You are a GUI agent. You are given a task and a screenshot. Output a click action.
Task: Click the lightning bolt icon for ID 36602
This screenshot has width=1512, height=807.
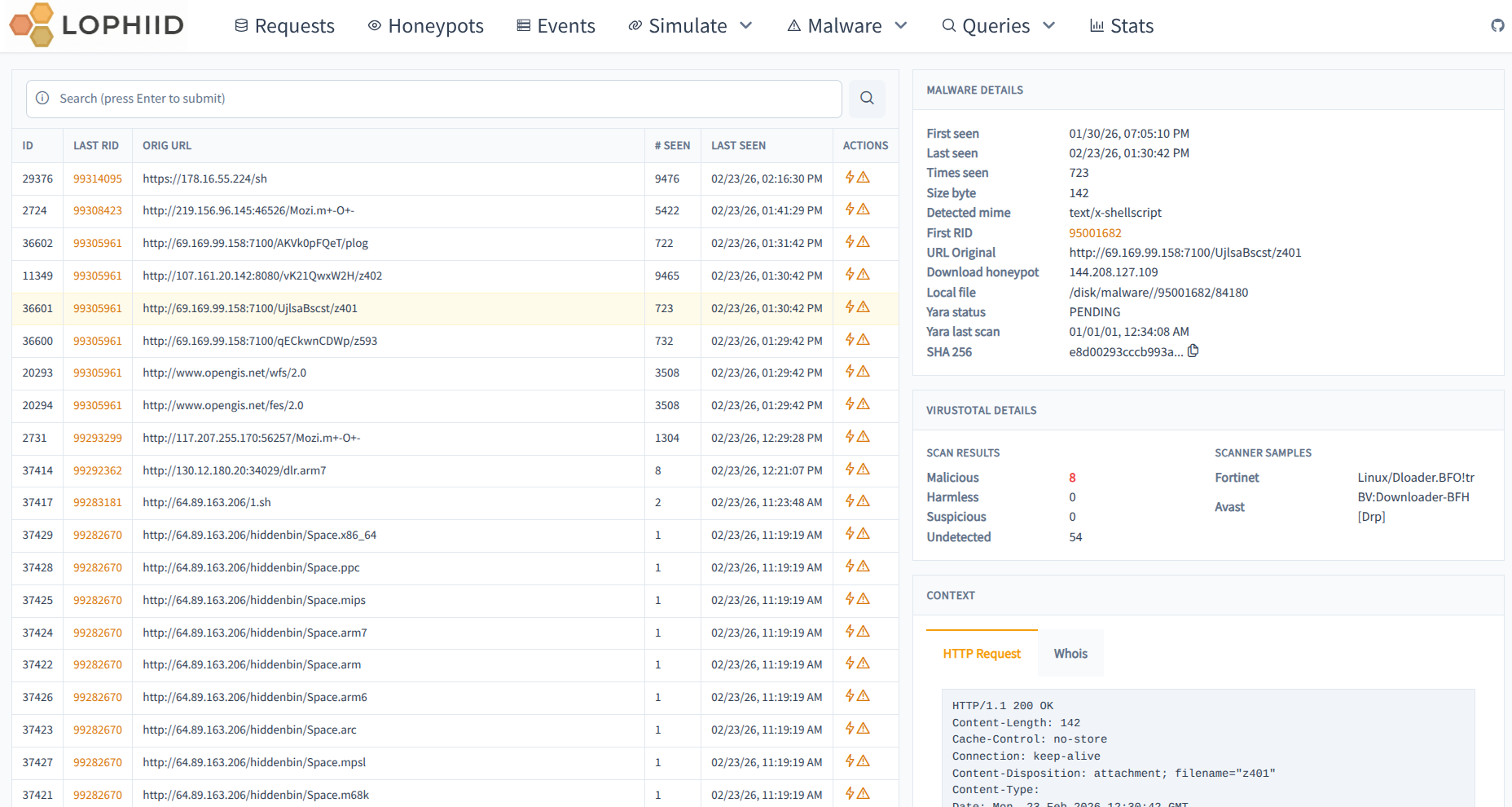pos(850,241)
